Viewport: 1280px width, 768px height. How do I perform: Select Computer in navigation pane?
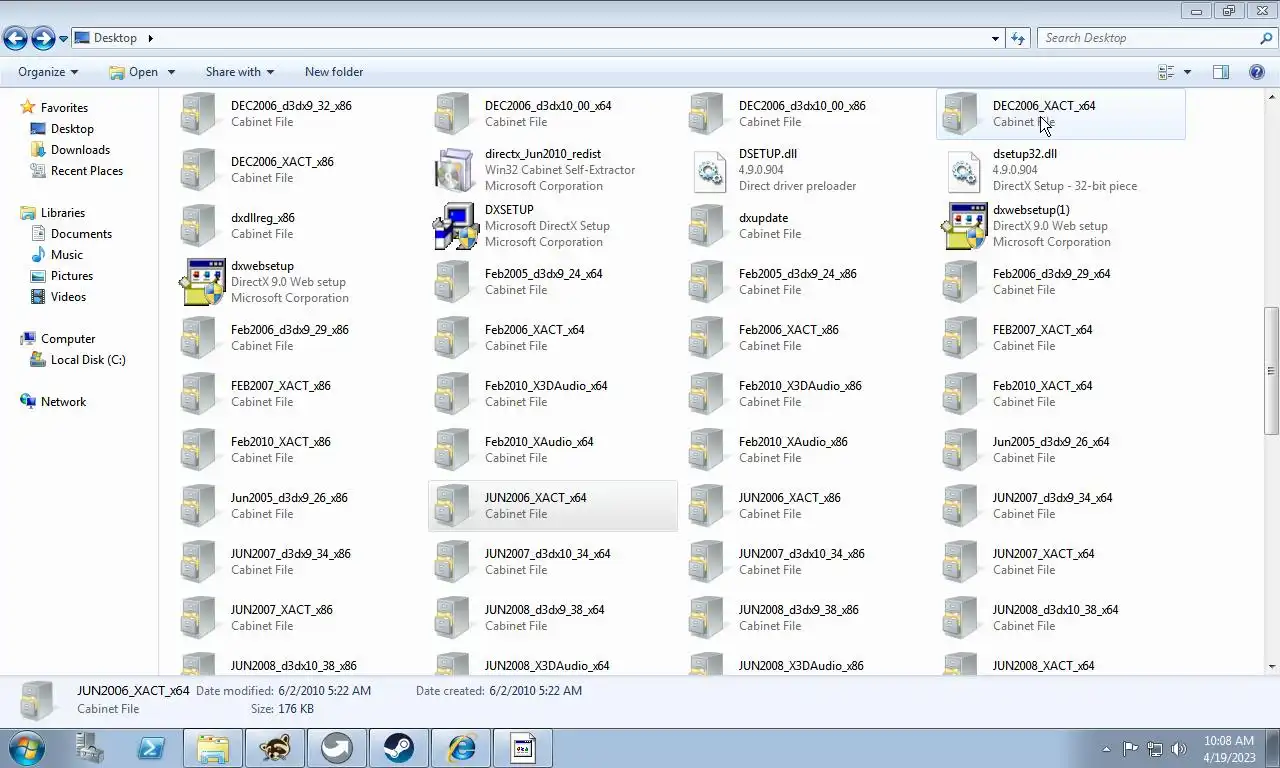pos(68,339)
